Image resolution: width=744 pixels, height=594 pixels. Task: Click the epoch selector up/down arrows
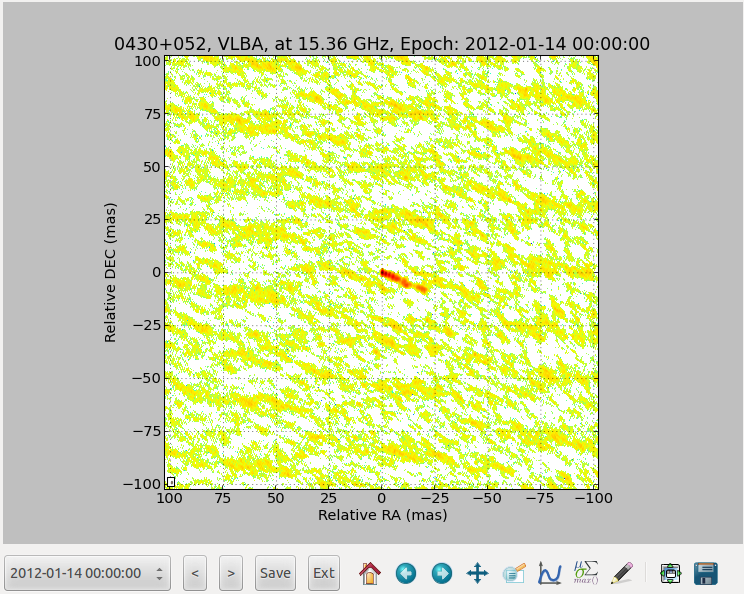159,573
